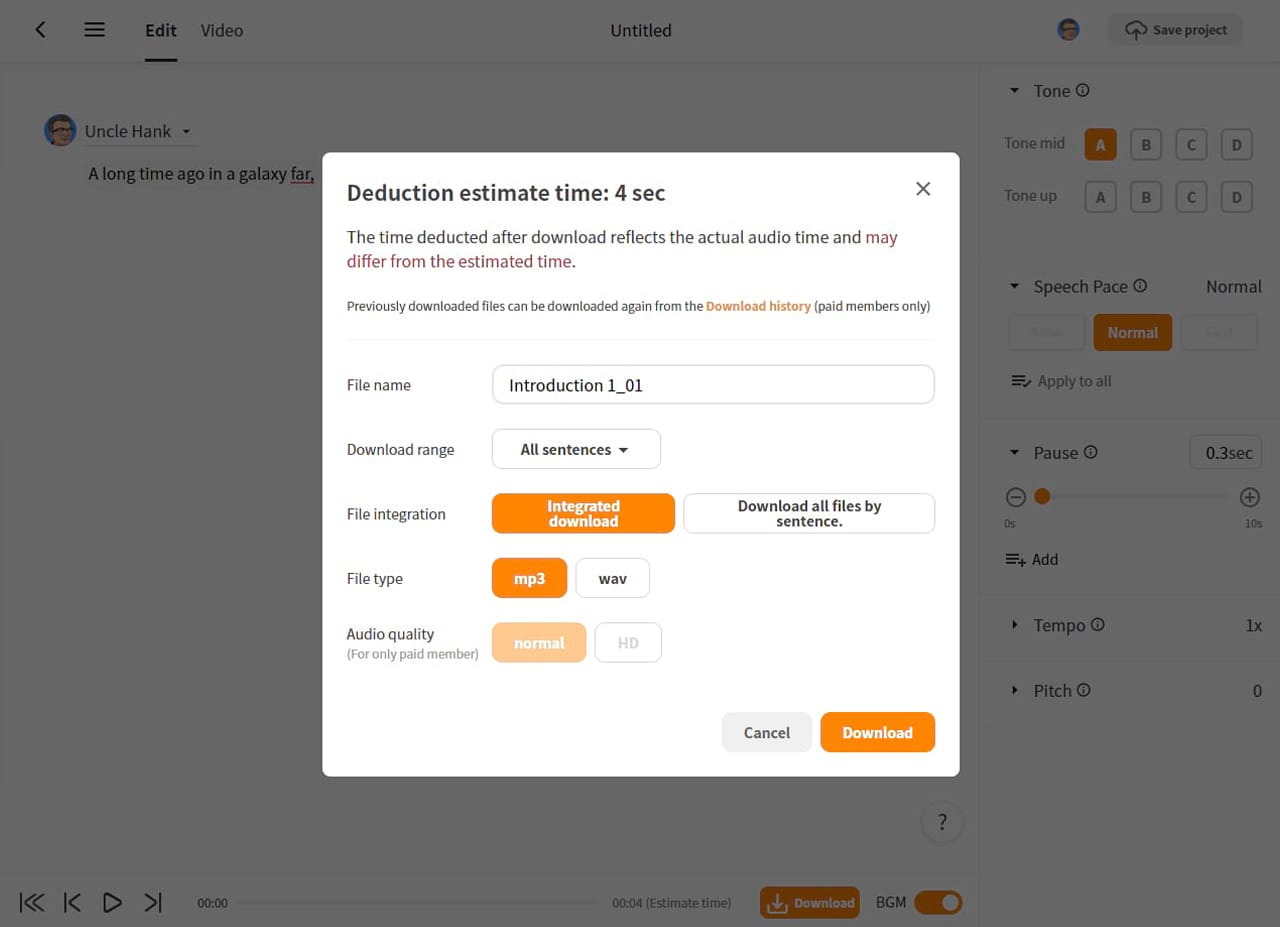The height and width of the screenshot is (927, 1280).
Task: Switch to the Video tab
Action: pyautogui.click(x=221, y=30)
